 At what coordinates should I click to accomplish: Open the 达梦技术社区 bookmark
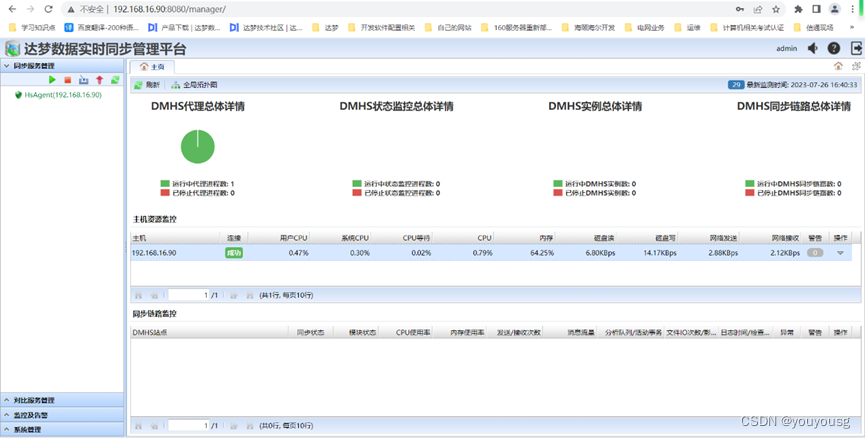click(x=266, y=27)
